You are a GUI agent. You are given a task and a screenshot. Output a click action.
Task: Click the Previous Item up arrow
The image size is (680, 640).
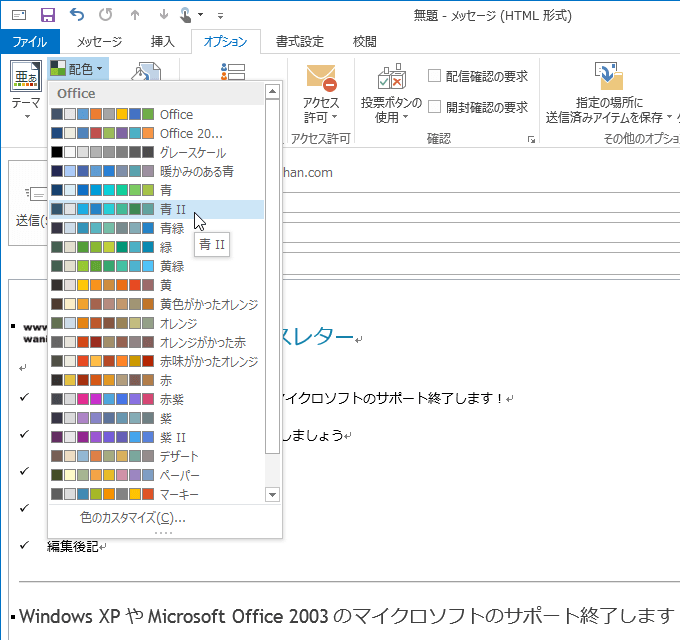coord(135,15)
